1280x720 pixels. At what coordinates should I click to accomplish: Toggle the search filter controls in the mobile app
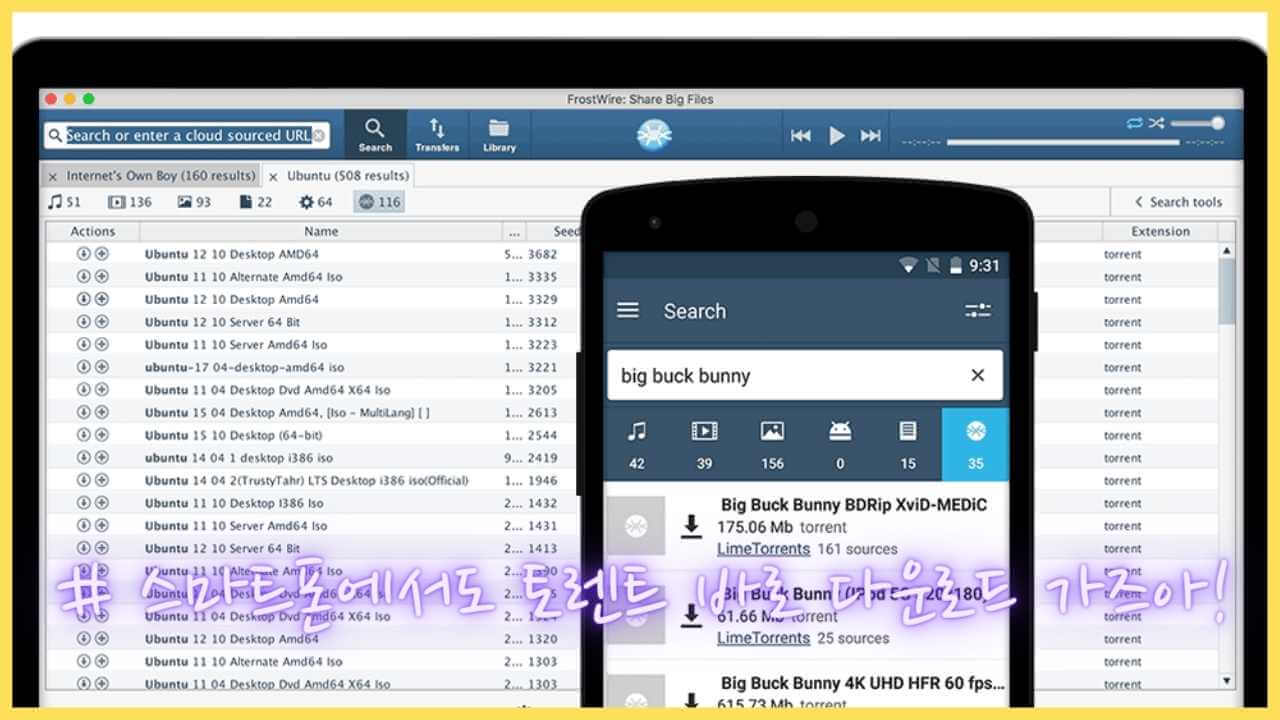(976, 310)
